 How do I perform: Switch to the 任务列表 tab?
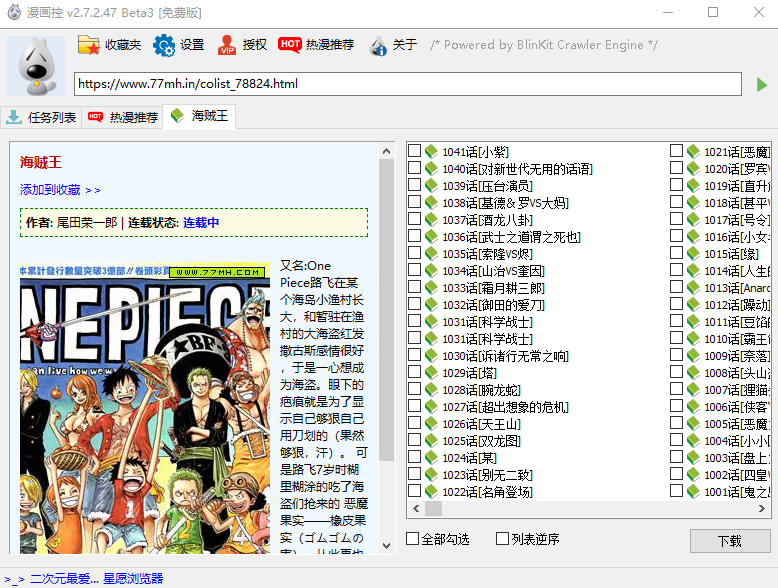41,118
